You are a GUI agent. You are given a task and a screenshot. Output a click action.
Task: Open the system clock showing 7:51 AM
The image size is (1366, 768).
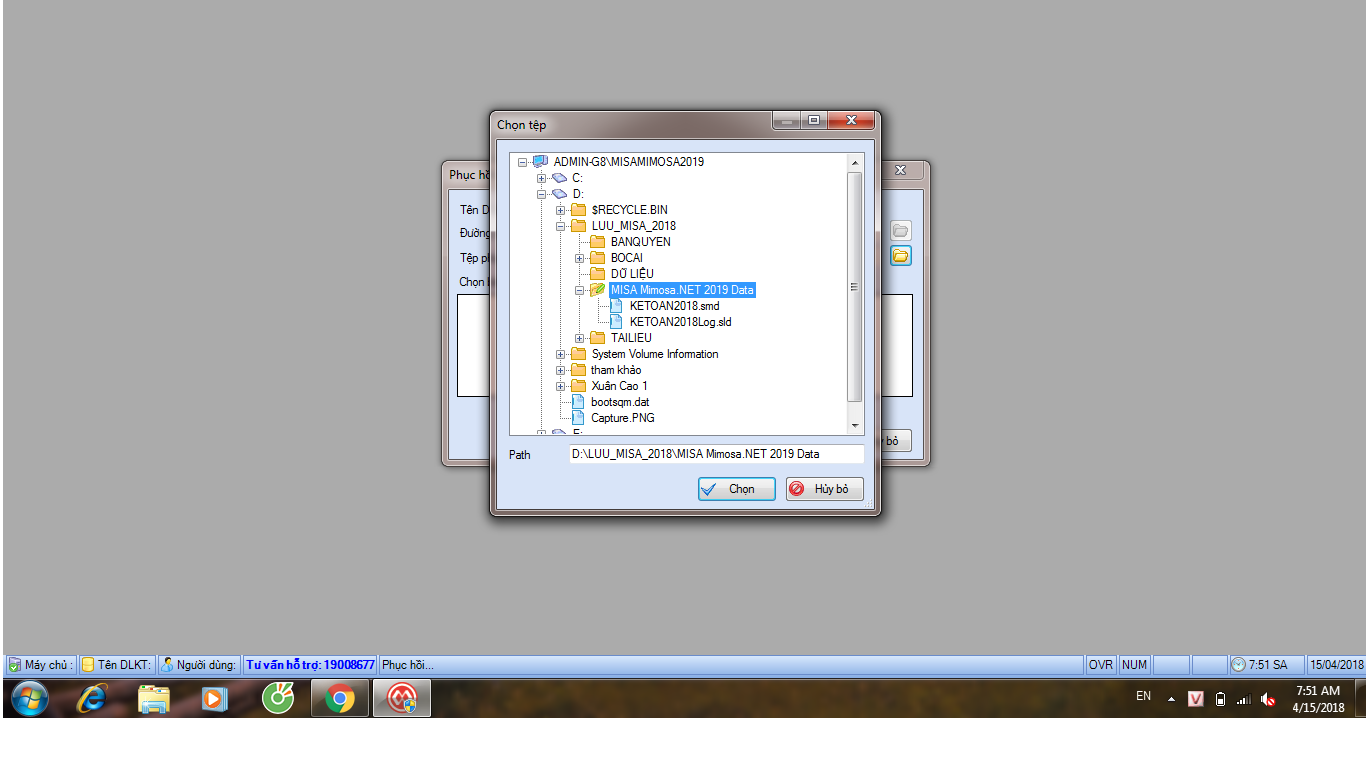pyautogui.click(x=1317, y=699)
